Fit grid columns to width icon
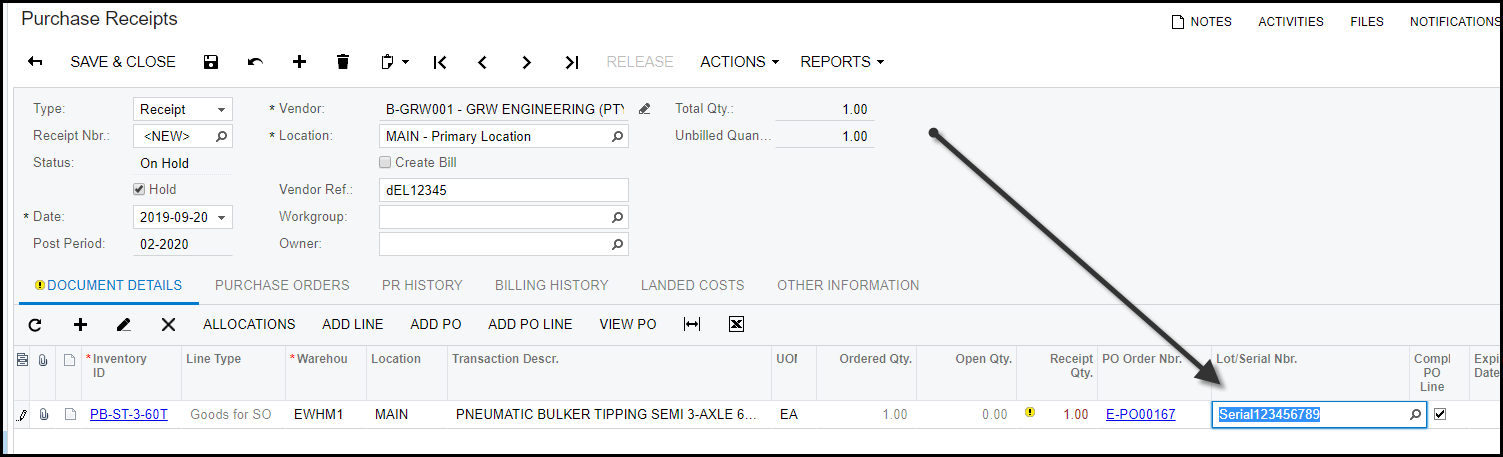The height and width of the screenshot is (457, 1503). coord(692,324)
